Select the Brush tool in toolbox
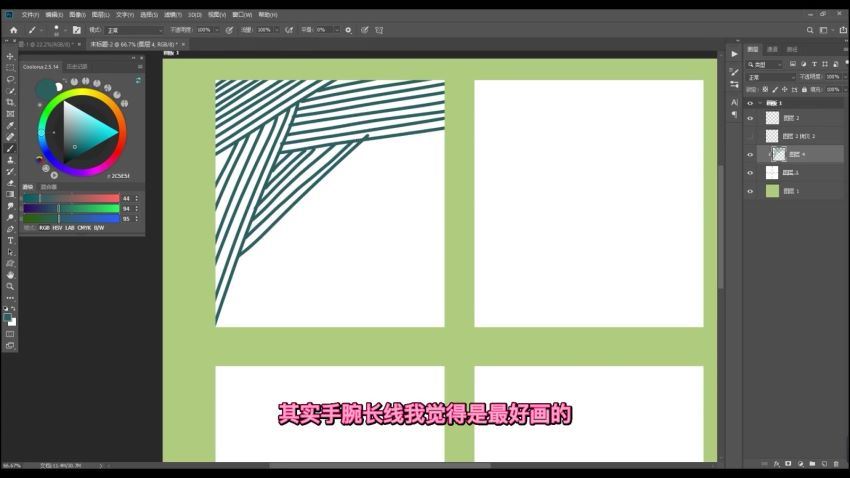The height and width of the screenshot is (478, 850). pos(10,148)
